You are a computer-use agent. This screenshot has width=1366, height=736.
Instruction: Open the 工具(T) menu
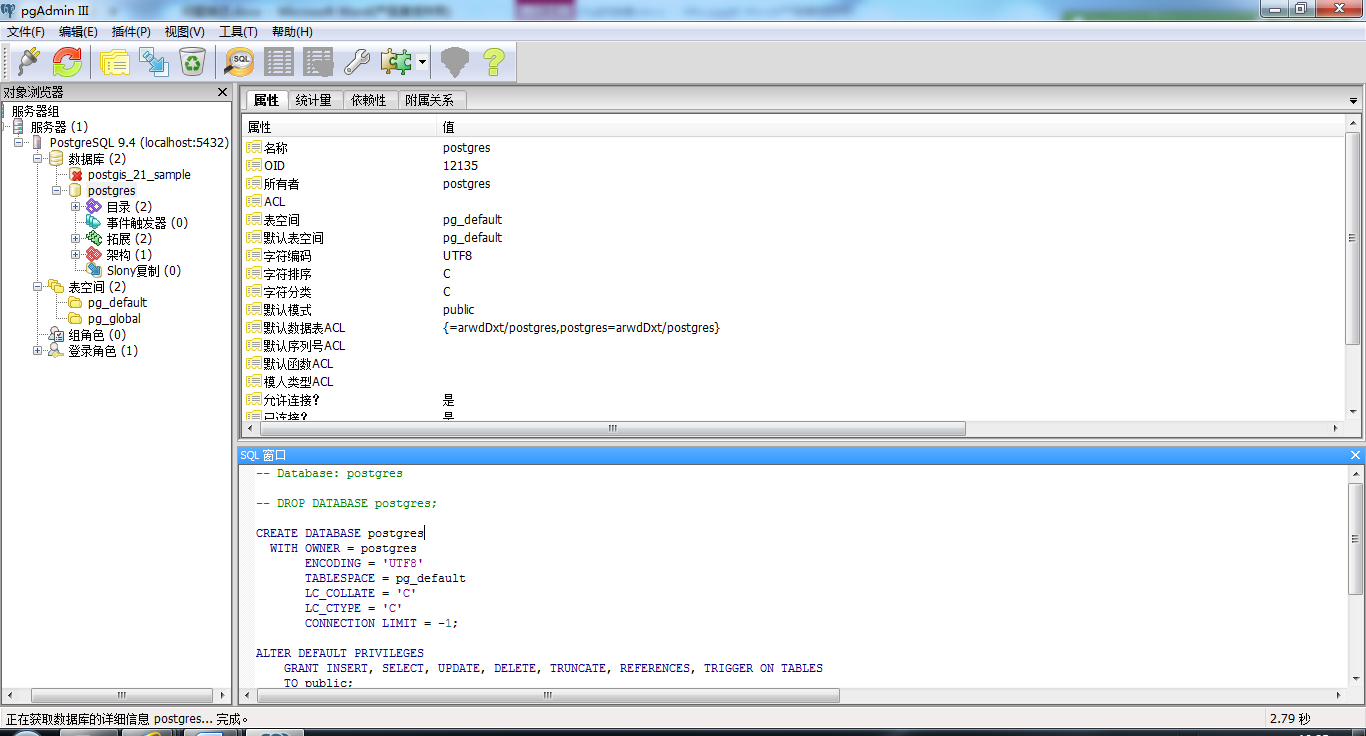(238, 32)
